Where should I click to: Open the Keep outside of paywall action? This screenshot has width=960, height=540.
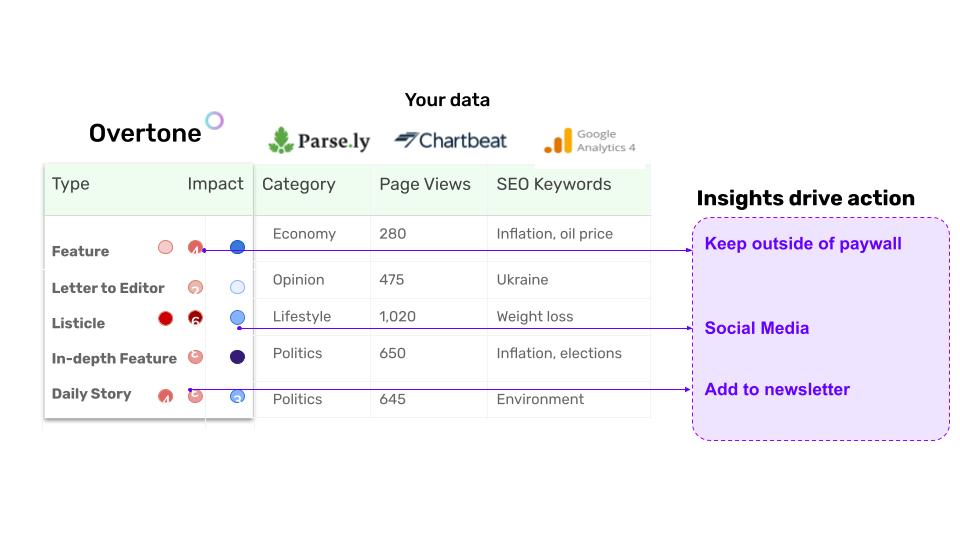pyautogui.click(x=803, y=244)
